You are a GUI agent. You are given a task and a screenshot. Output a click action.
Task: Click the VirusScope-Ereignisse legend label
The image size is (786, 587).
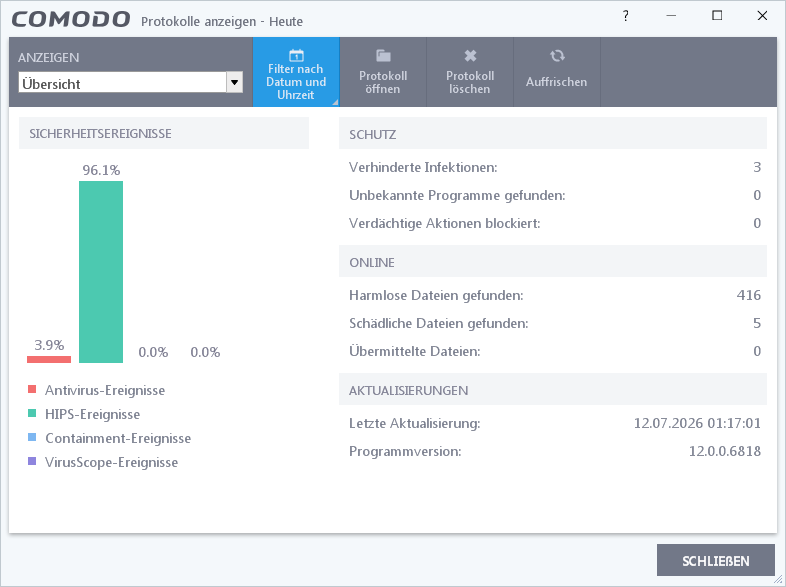click(111, 462)
